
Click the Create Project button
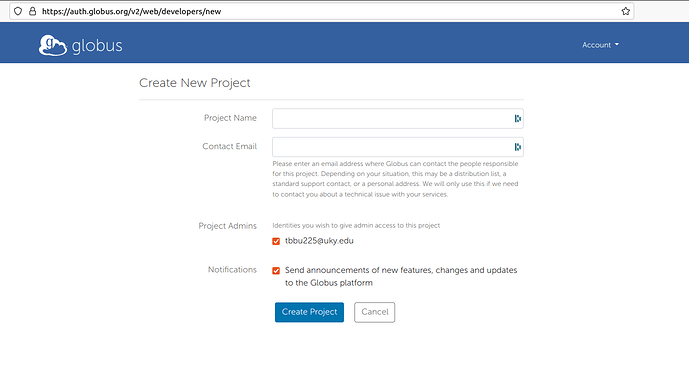click(309, 312)
